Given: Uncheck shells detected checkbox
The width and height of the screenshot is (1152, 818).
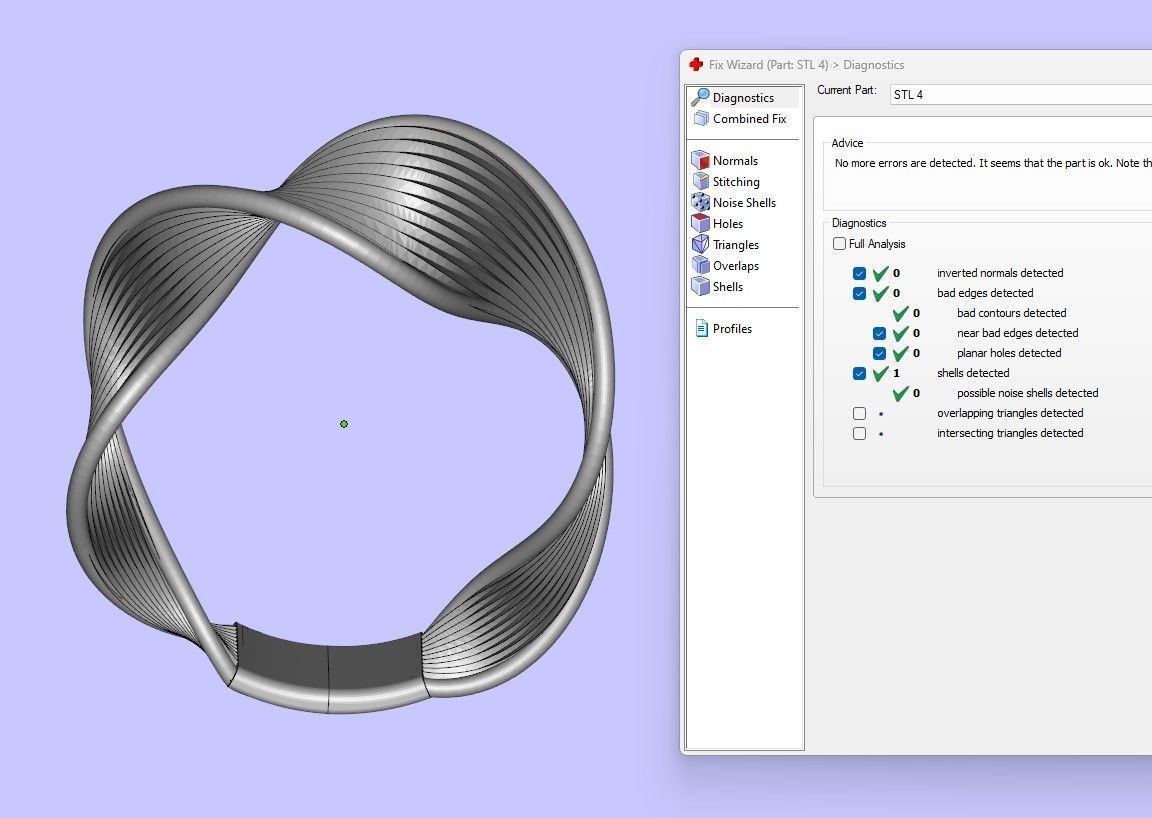Looking at the screenshot, I should [x=859, y=373].
